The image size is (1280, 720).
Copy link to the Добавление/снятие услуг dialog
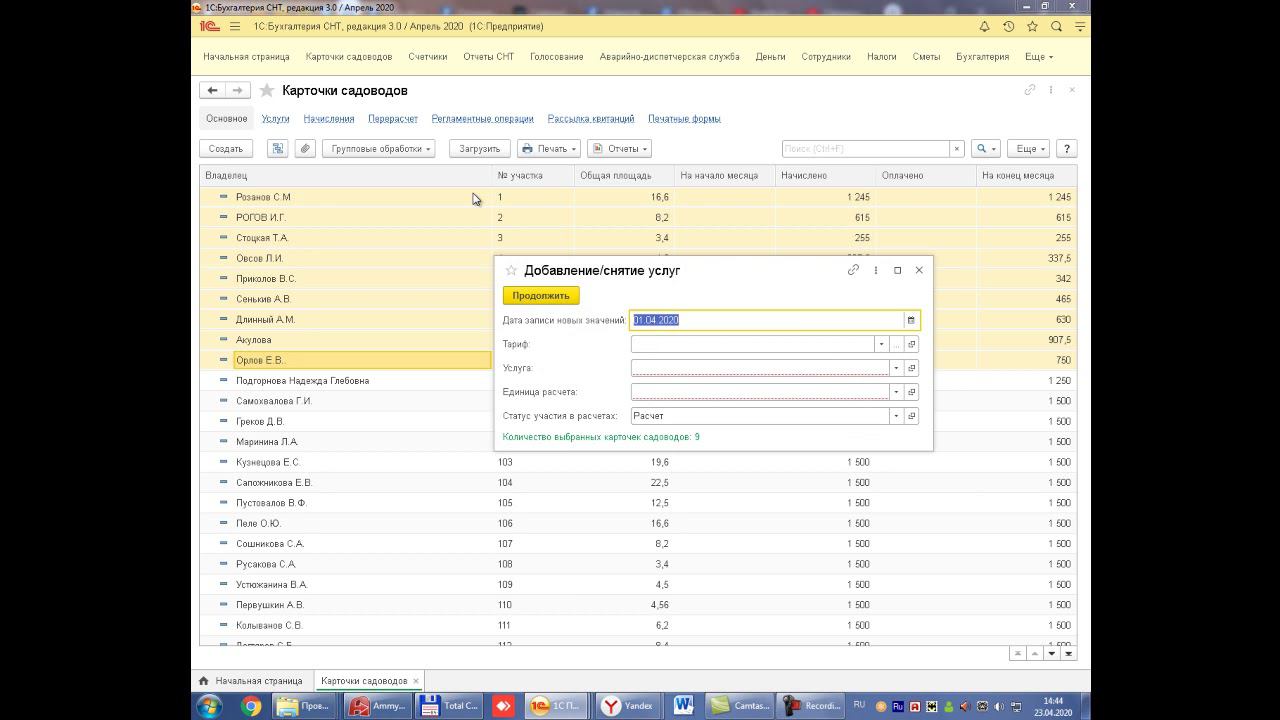853,270
